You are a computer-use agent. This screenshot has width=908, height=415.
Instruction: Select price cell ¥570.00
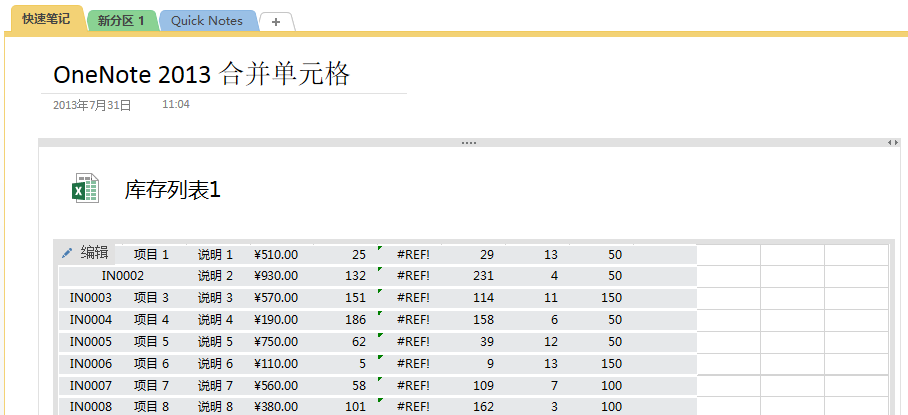(x=276, y=298)
